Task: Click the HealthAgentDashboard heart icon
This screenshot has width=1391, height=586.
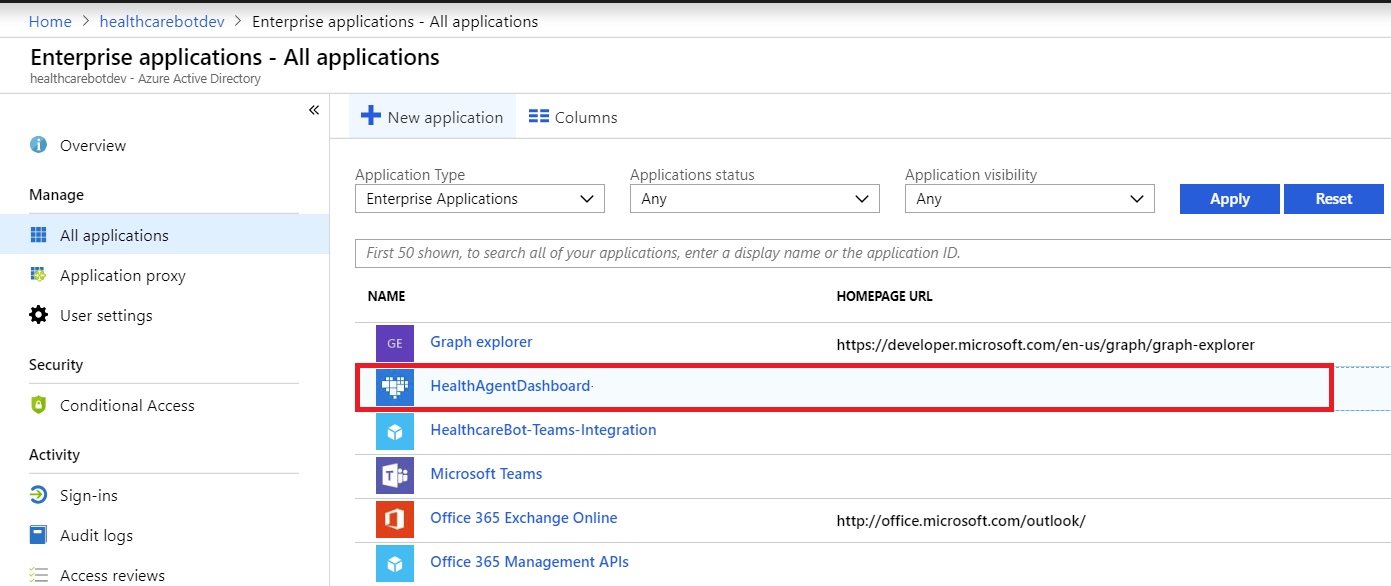Action: (395, 387)
